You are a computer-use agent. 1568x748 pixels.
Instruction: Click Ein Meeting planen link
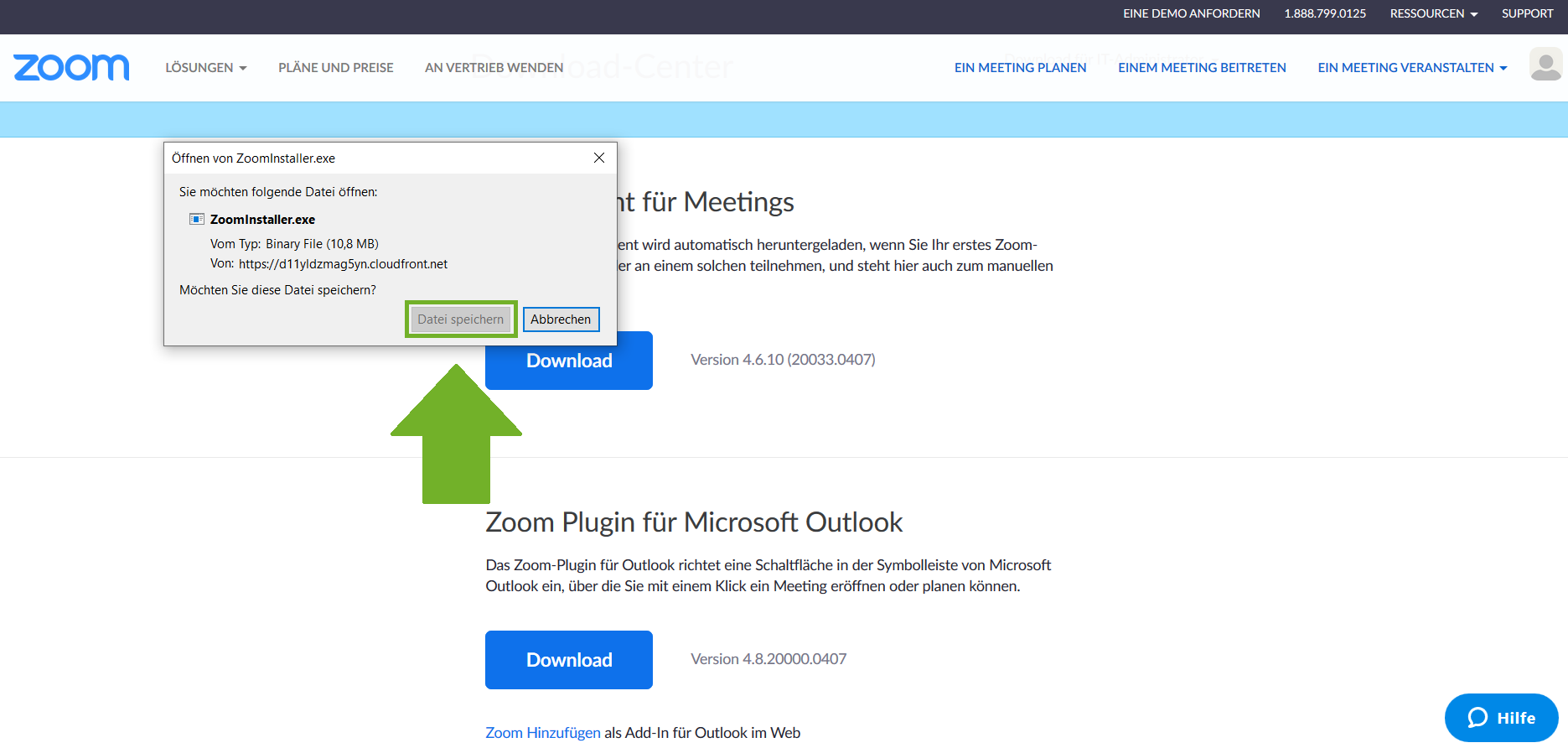coord(1020,68)
